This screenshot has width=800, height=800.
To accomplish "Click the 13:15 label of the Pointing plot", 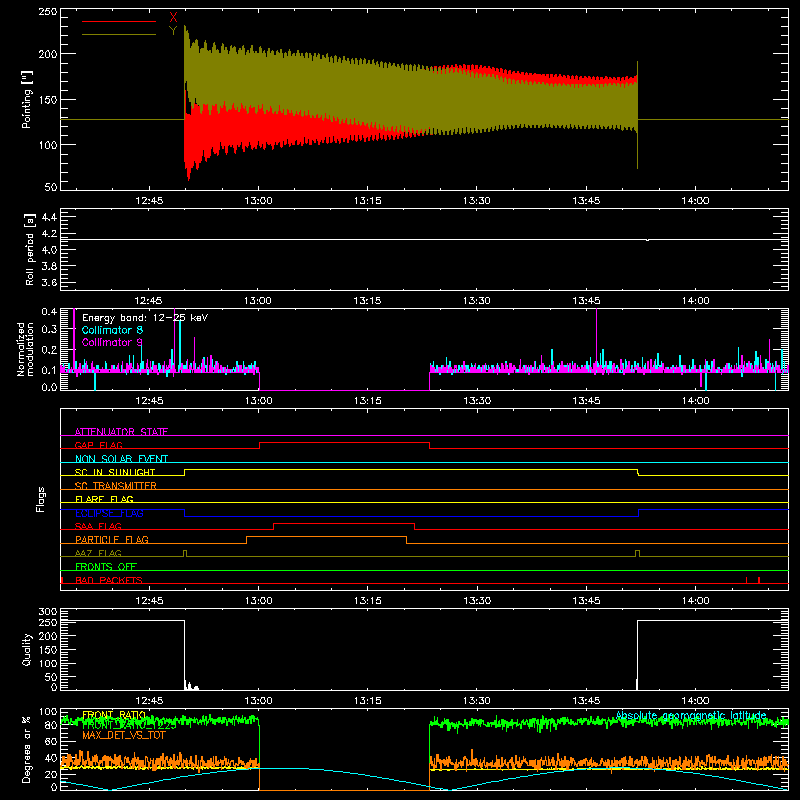I will [x=367, y=201].
